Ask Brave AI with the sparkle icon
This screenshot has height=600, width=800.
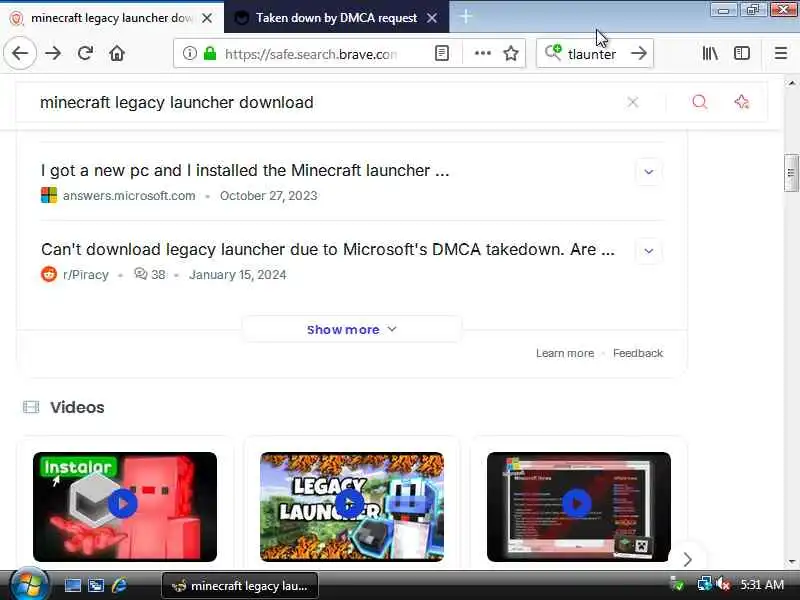click(x=741, y=102)
